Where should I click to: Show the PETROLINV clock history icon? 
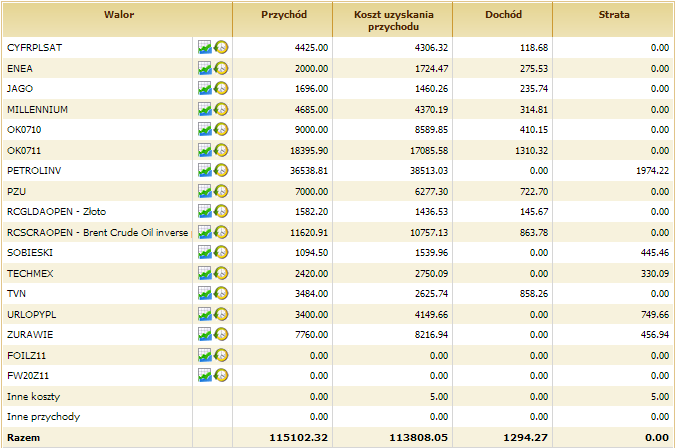click(221, 170)
